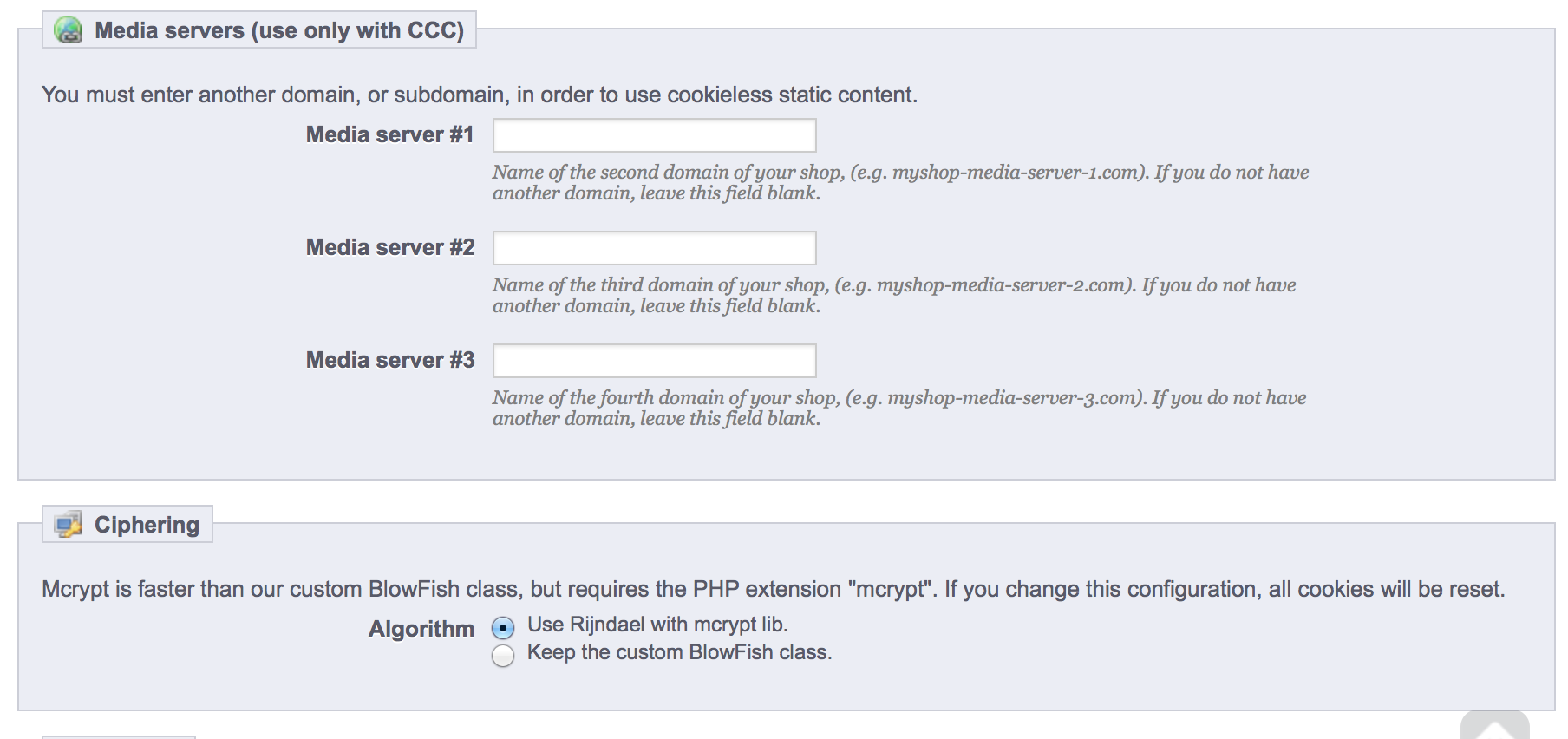The height and width of the screenshot is (739, 1568).
Task: Click the "Use Rijndael with mcrypt lib." label
Action: pyautogui.click(x=657, y=625)
